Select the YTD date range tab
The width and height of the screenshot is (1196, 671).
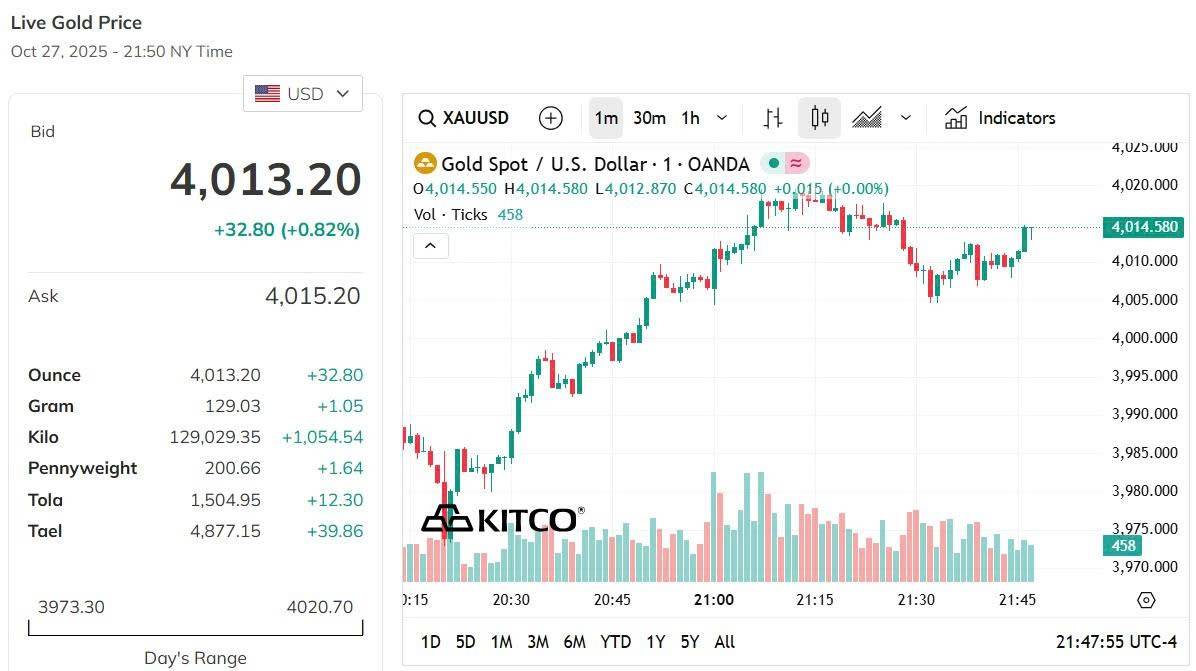(615, 642)
